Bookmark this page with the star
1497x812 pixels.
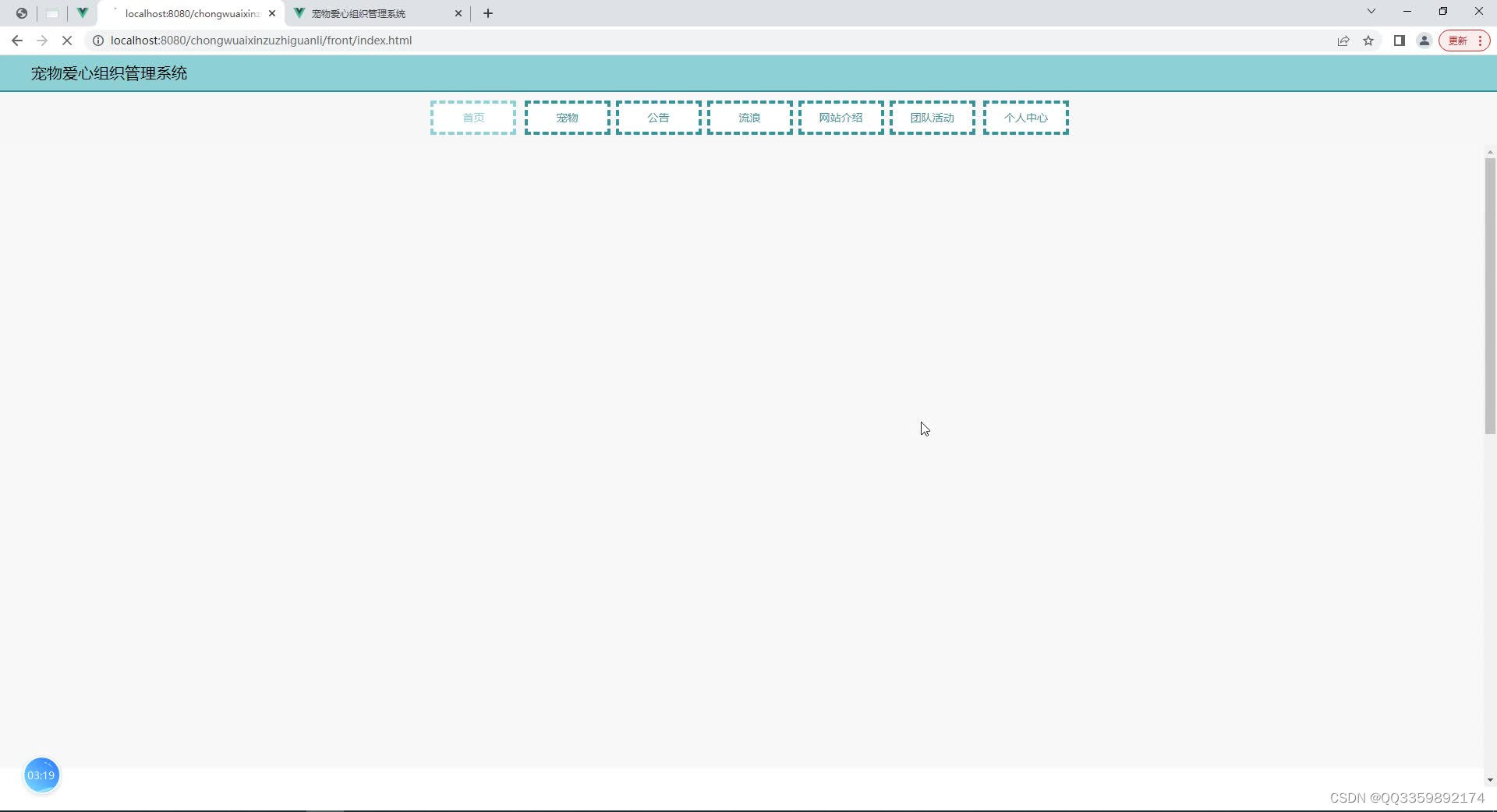point(1368,41)
